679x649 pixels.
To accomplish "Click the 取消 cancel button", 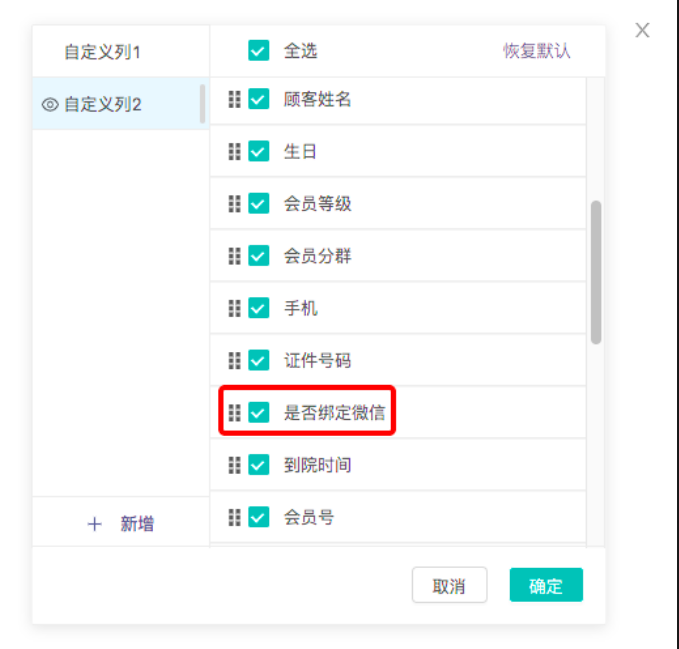I will (449, 585).
